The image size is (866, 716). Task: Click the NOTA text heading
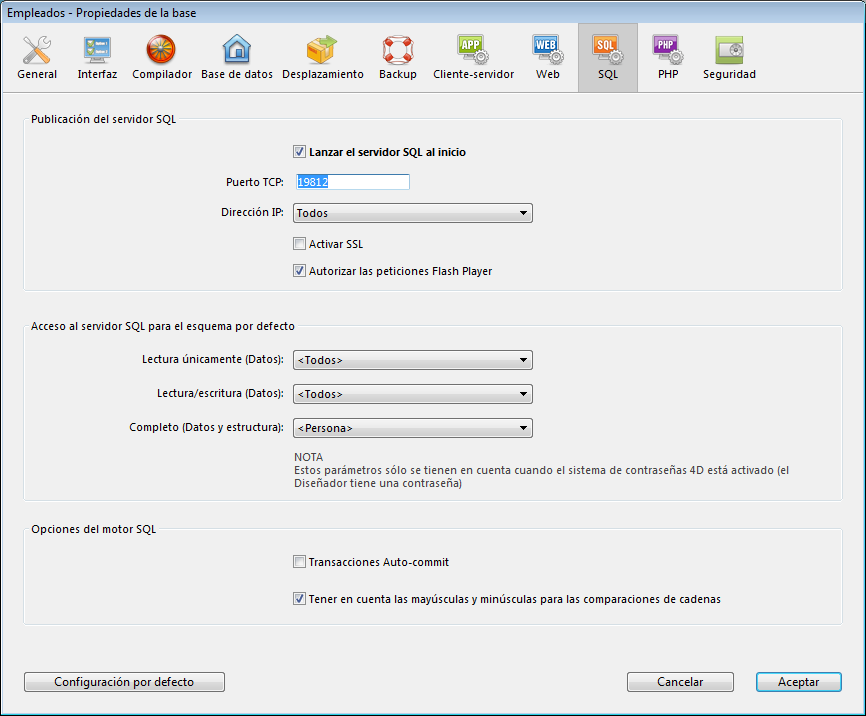pos(308,457)
